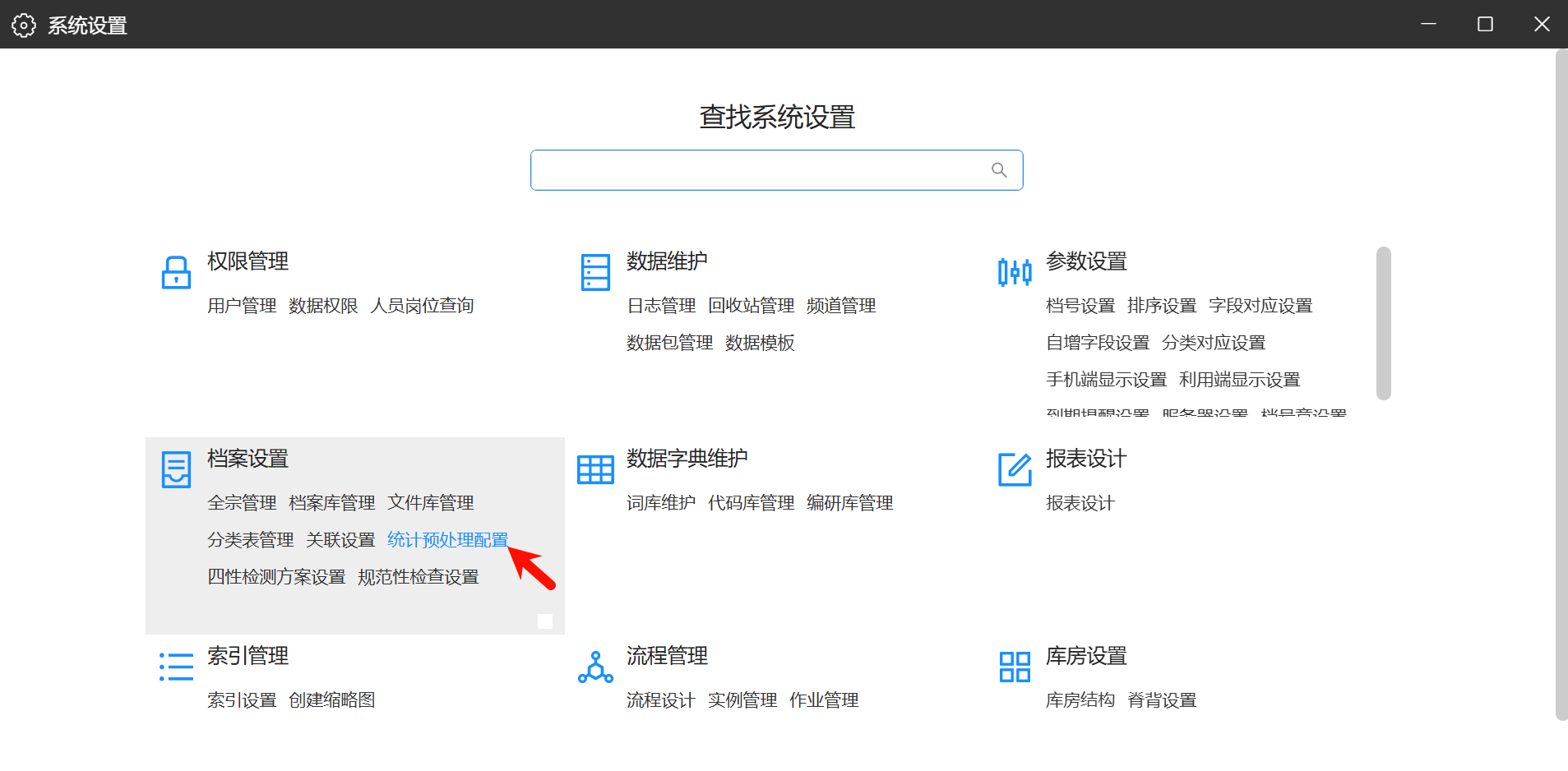The width and height of the screenshot is (1568, 771).
Task: Click the 参数设置 section inner scrollbar
Action: (1384, 323)
